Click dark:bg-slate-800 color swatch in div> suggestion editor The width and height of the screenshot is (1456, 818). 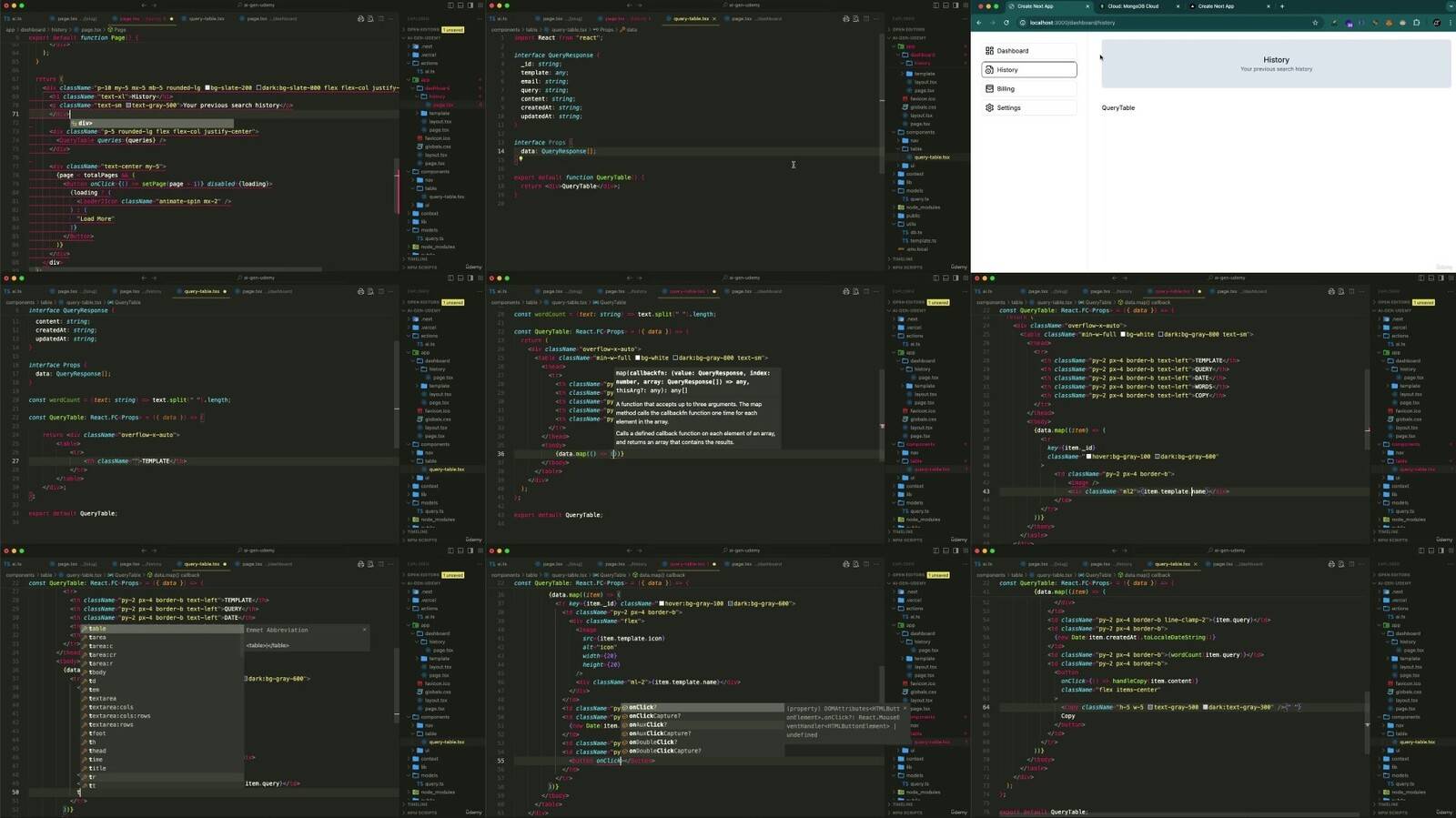click(258, 88)
